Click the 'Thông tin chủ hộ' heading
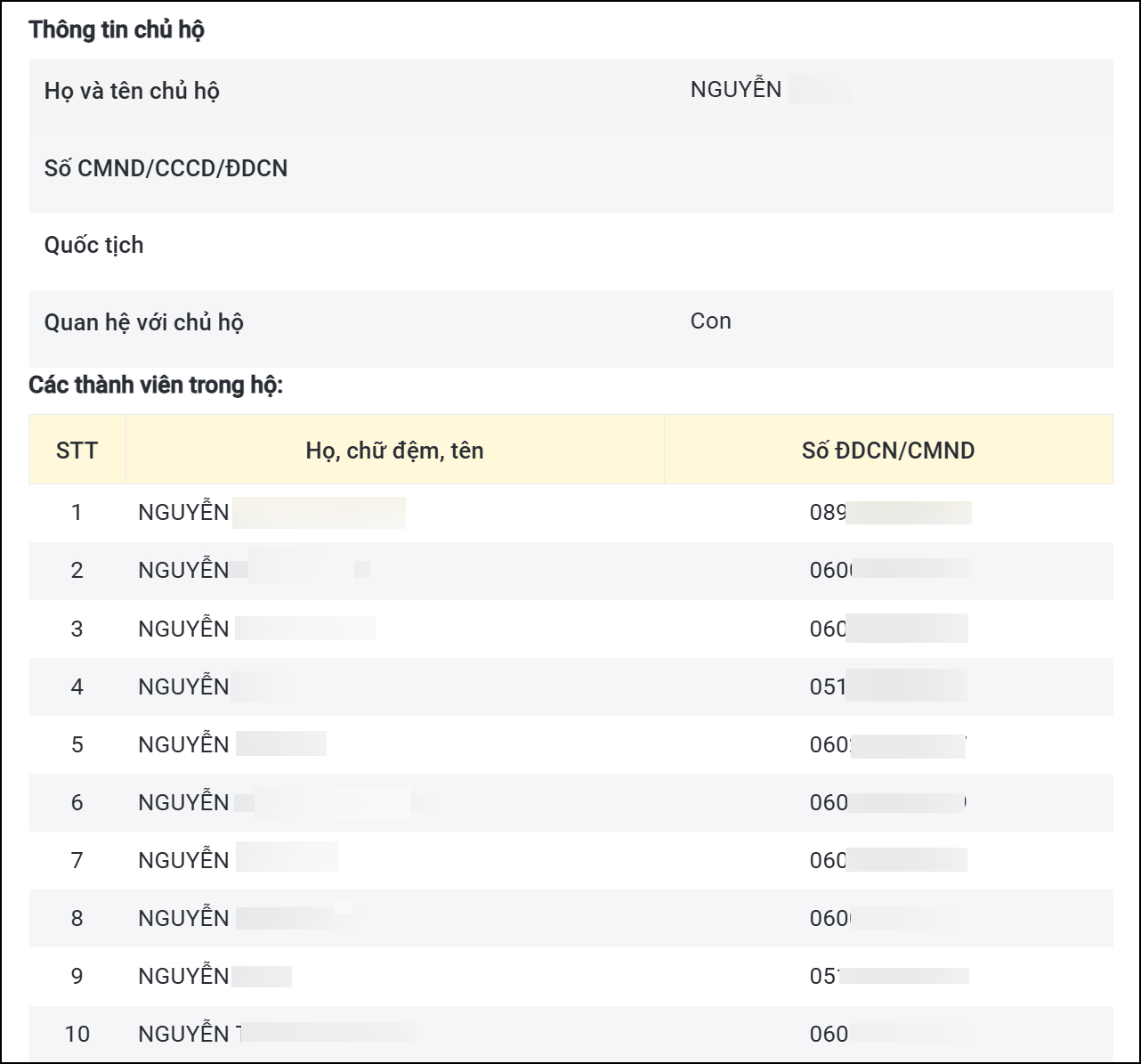1141x1064 pixels. point(117,29)
